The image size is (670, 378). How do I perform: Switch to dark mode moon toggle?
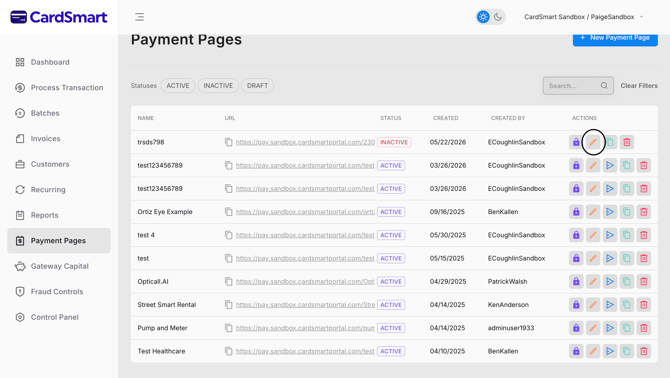point(498,17)
